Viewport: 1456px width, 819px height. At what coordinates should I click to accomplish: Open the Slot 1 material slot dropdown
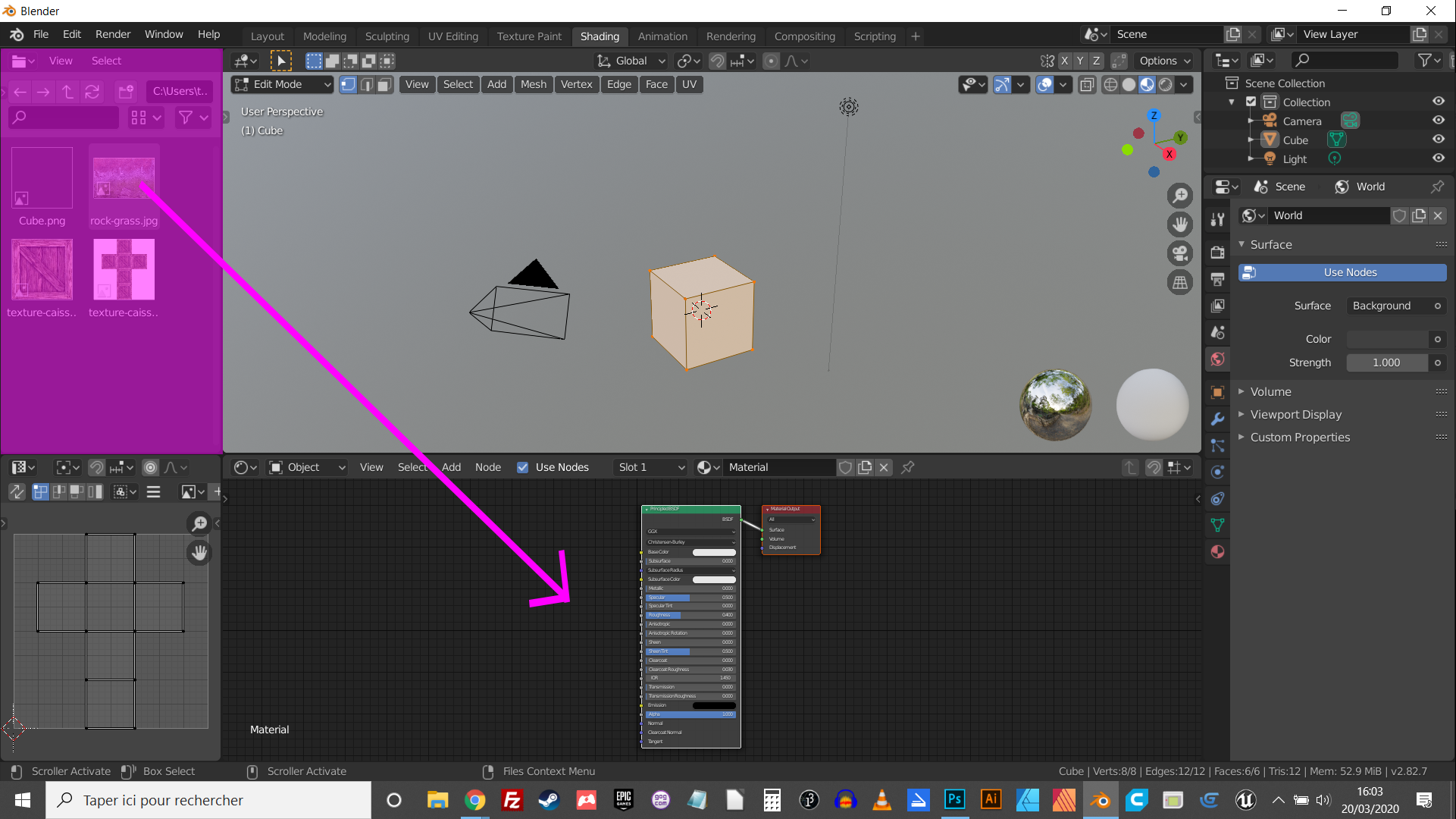[650, 467]
